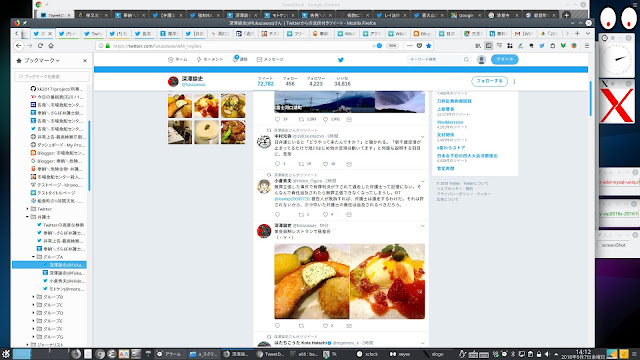640x360 pixels.
Task: Click the blue bookmark star in URL bar
Action: tap(429, 46)
